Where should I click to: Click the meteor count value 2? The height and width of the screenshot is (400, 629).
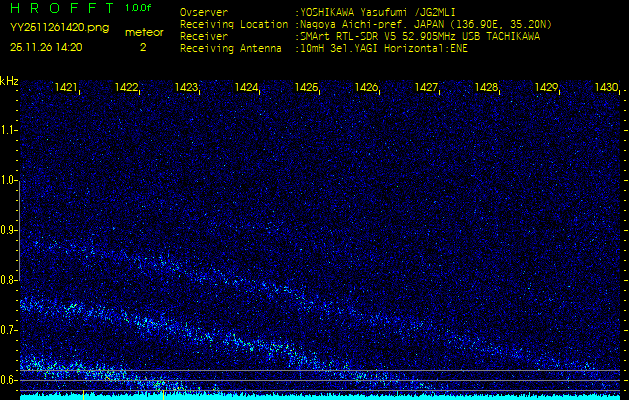pyautogui.click(x=142, y=46)
